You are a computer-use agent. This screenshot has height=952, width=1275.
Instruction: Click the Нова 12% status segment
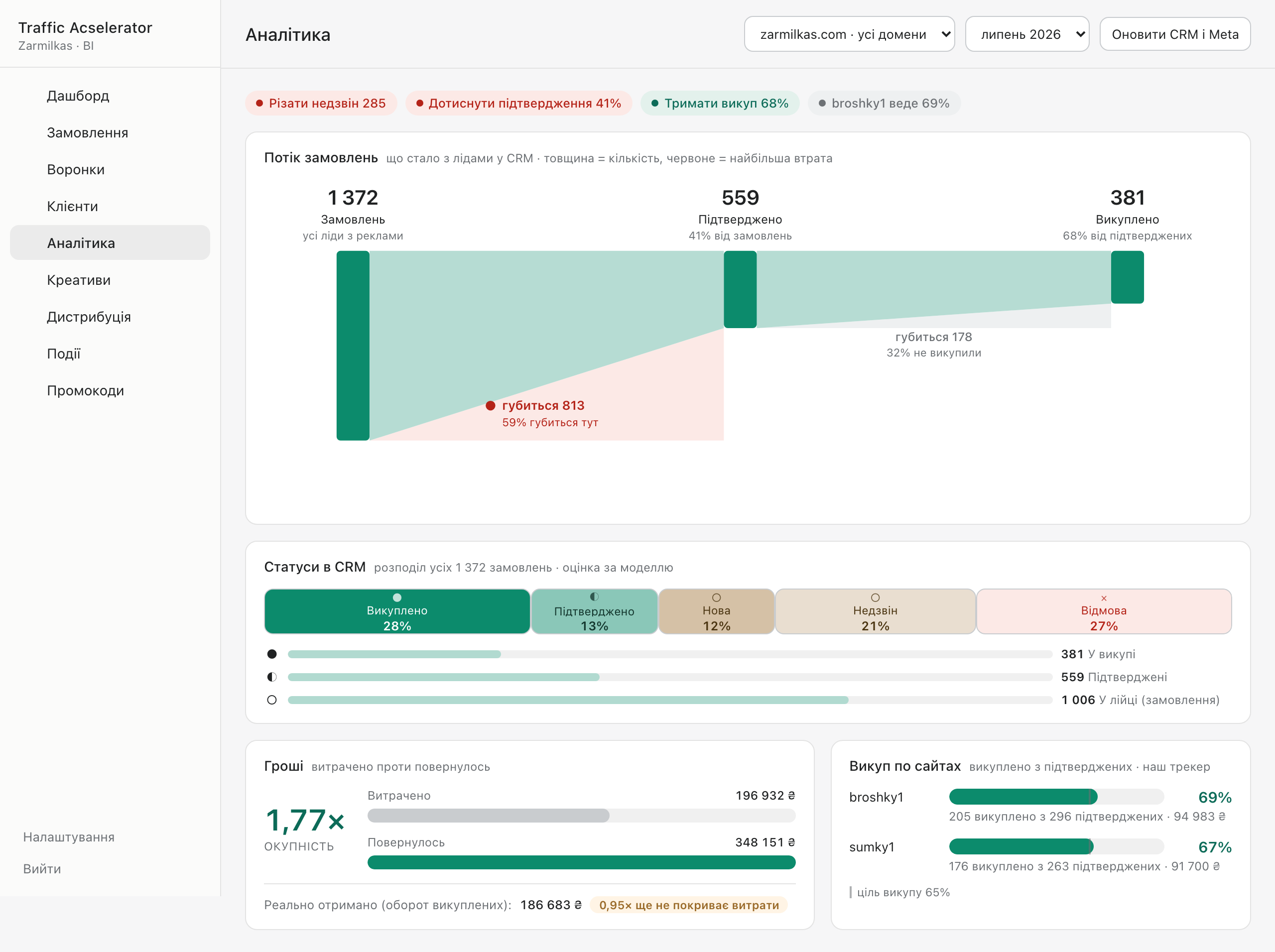coord(717,611)
